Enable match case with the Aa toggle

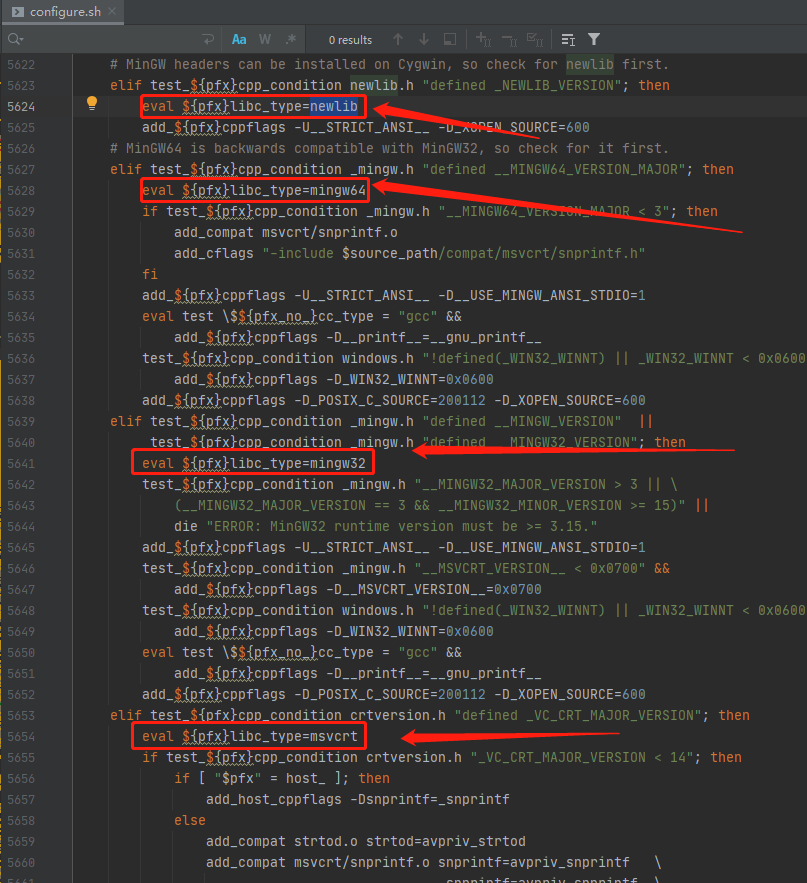237,39
